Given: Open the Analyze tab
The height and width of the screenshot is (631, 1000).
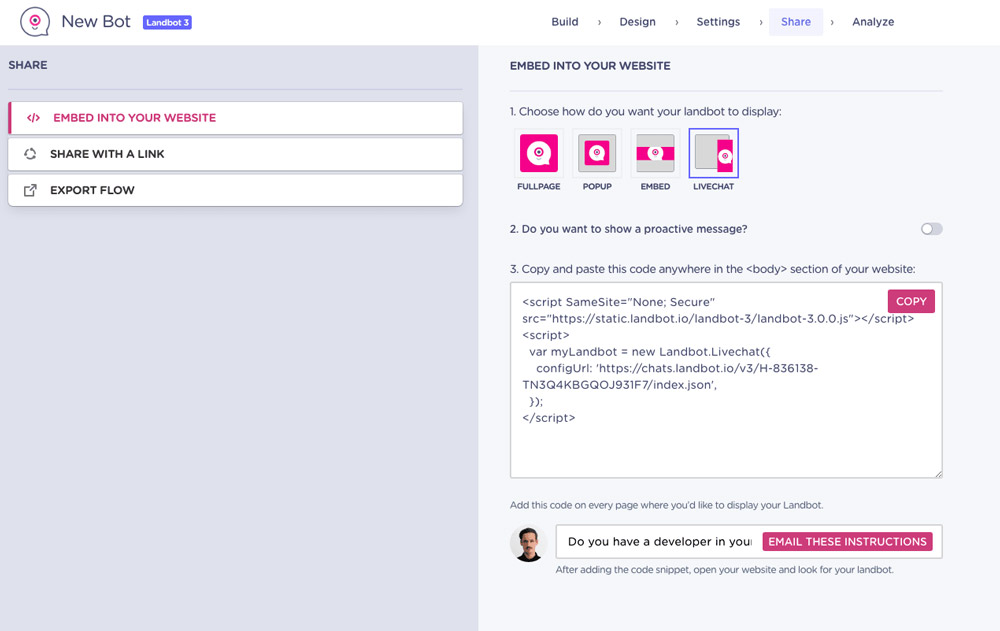Looking at the screenshot, I should pos(873,22).
